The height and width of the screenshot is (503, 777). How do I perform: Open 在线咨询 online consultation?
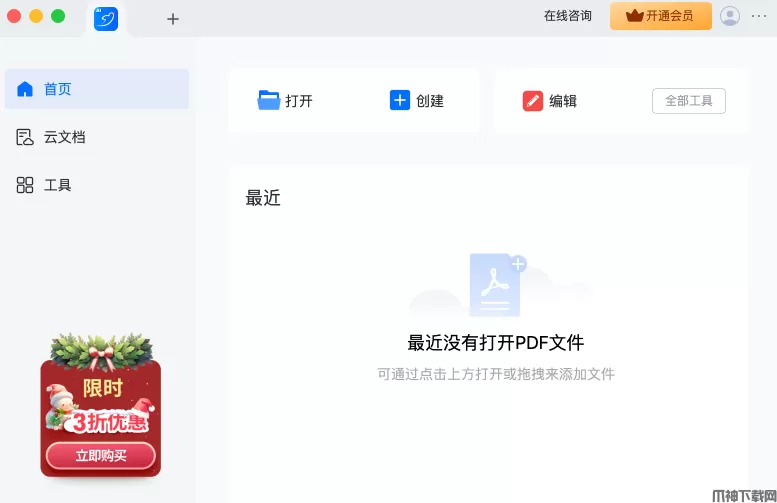(567, 16)
